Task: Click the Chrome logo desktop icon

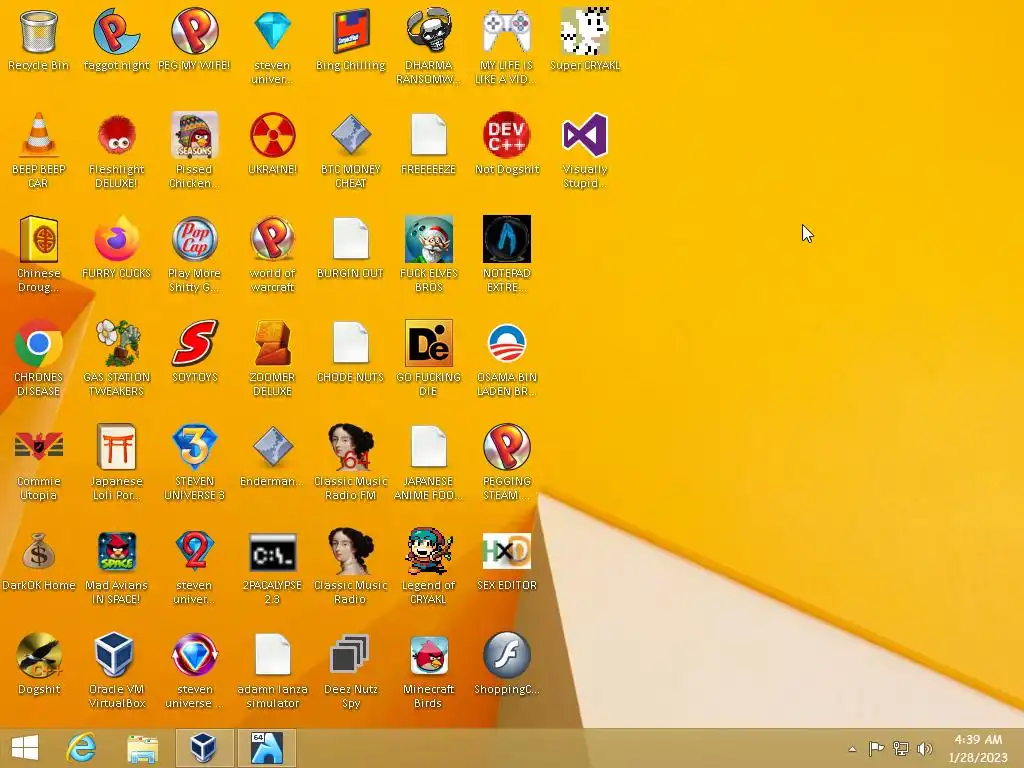Action: [x=39, y=343]
